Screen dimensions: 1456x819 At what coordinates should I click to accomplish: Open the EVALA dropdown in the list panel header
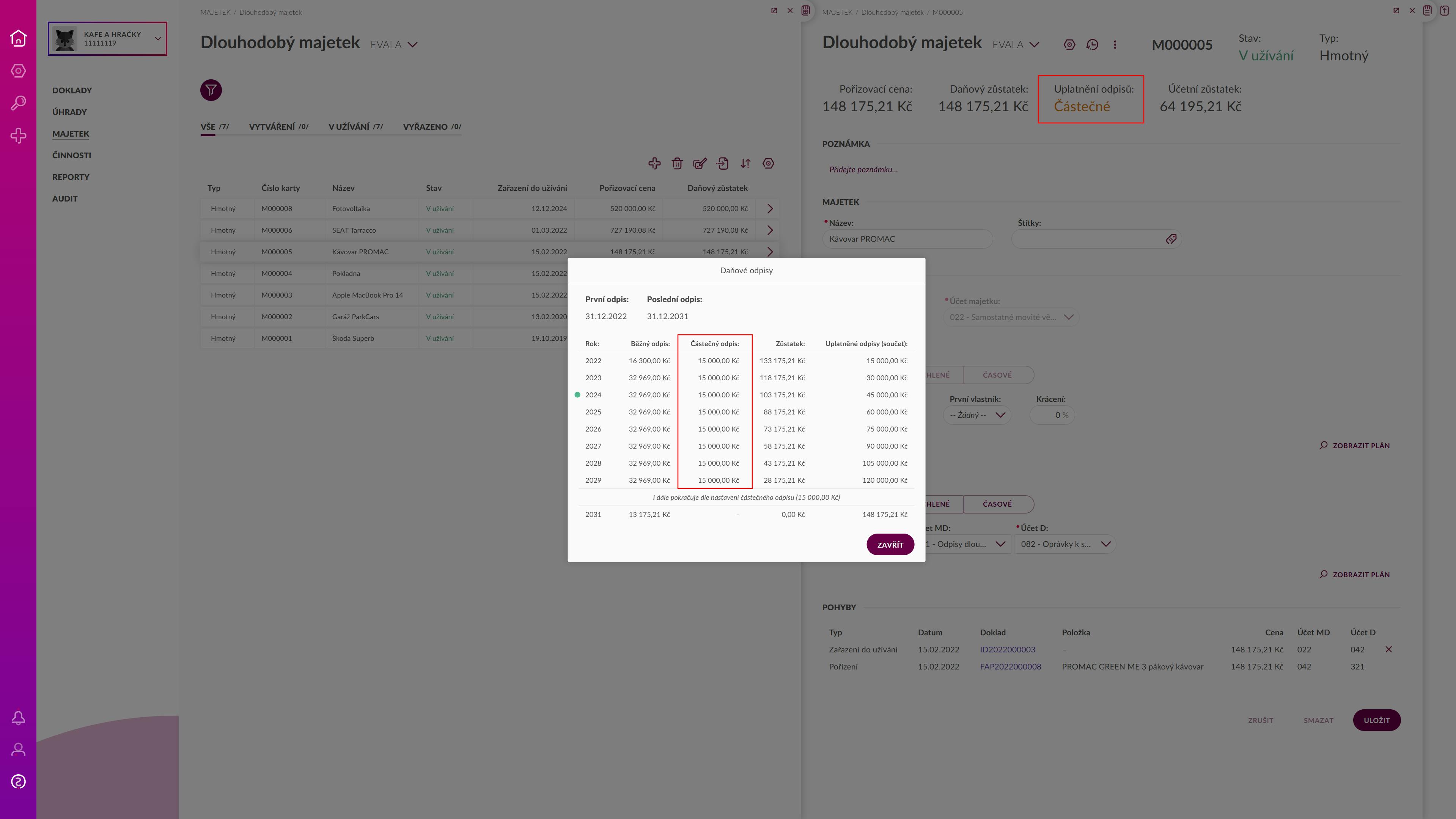394,45
